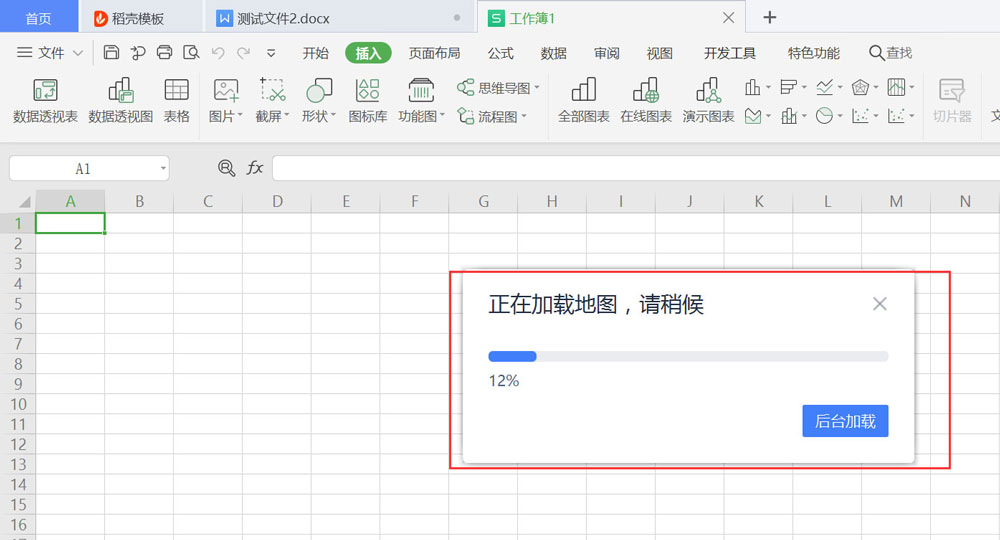Select column header D
Image resolution: width=1000 pixels, height=540 pixels.
pyautogui.click(x=277, y=201)
